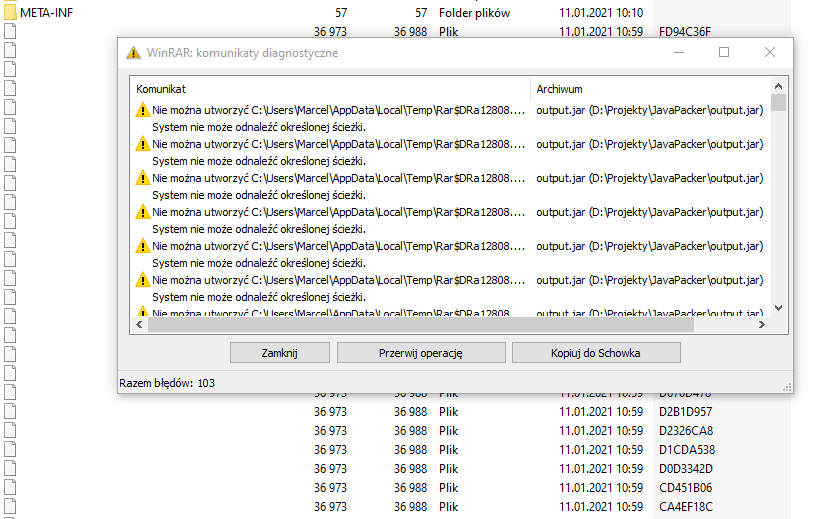This screenshot has height=519, width=818.
Task: Click the date 11.01.2021 10:10 for META-INF
Action: click(x=601, y=13)
